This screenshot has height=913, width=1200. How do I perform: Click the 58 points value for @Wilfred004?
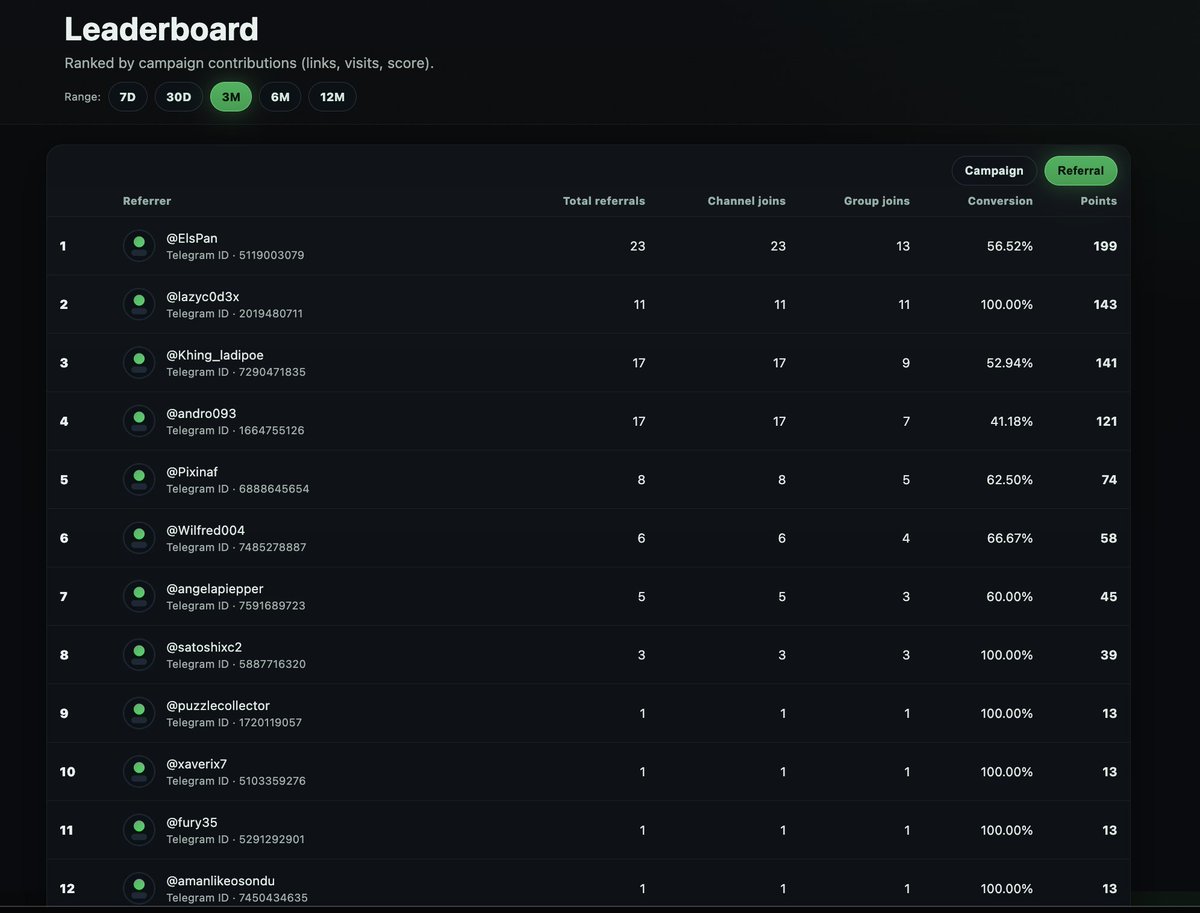point(1109,538)
